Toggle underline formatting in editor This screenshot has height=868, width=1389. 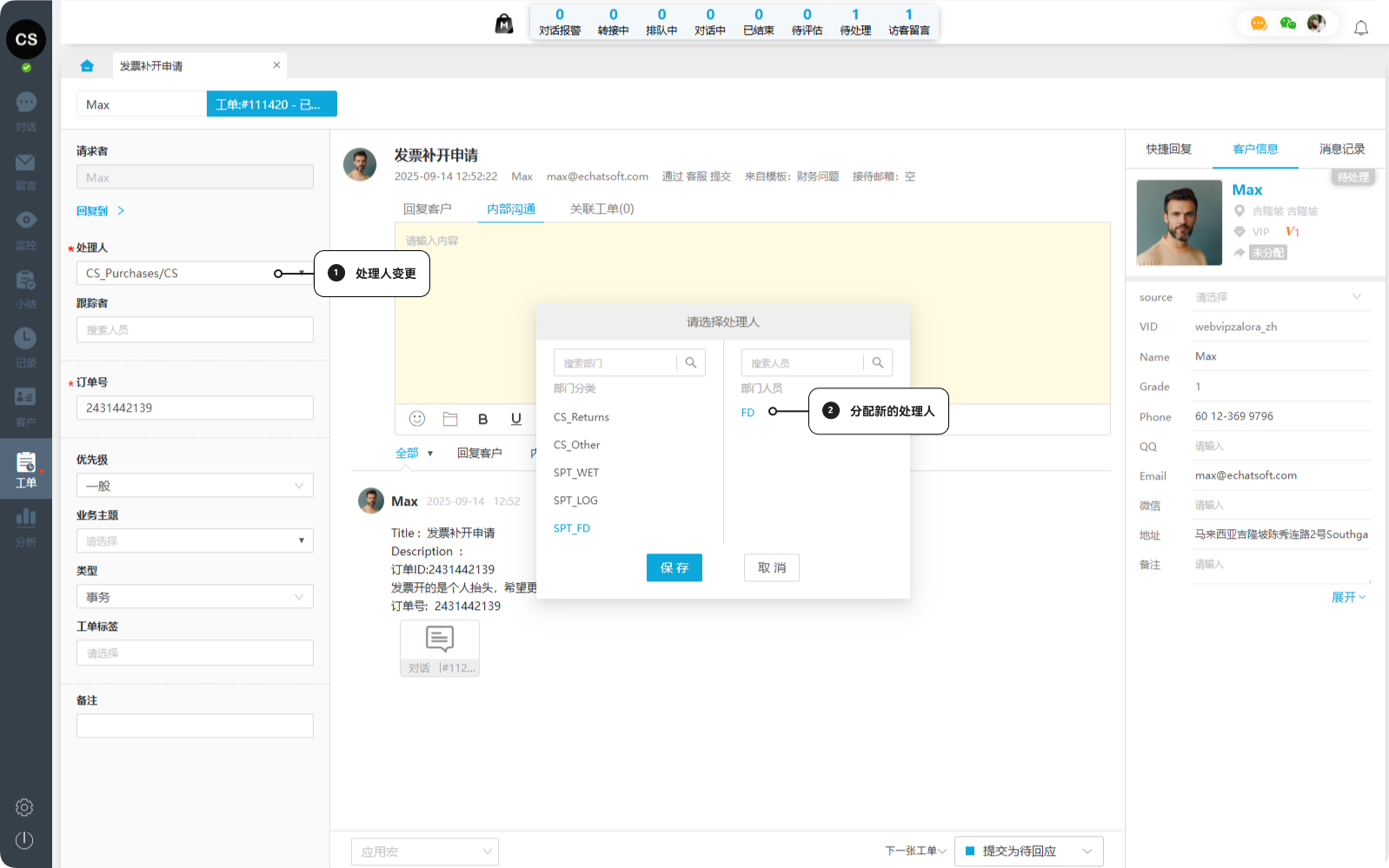(515, 419)
